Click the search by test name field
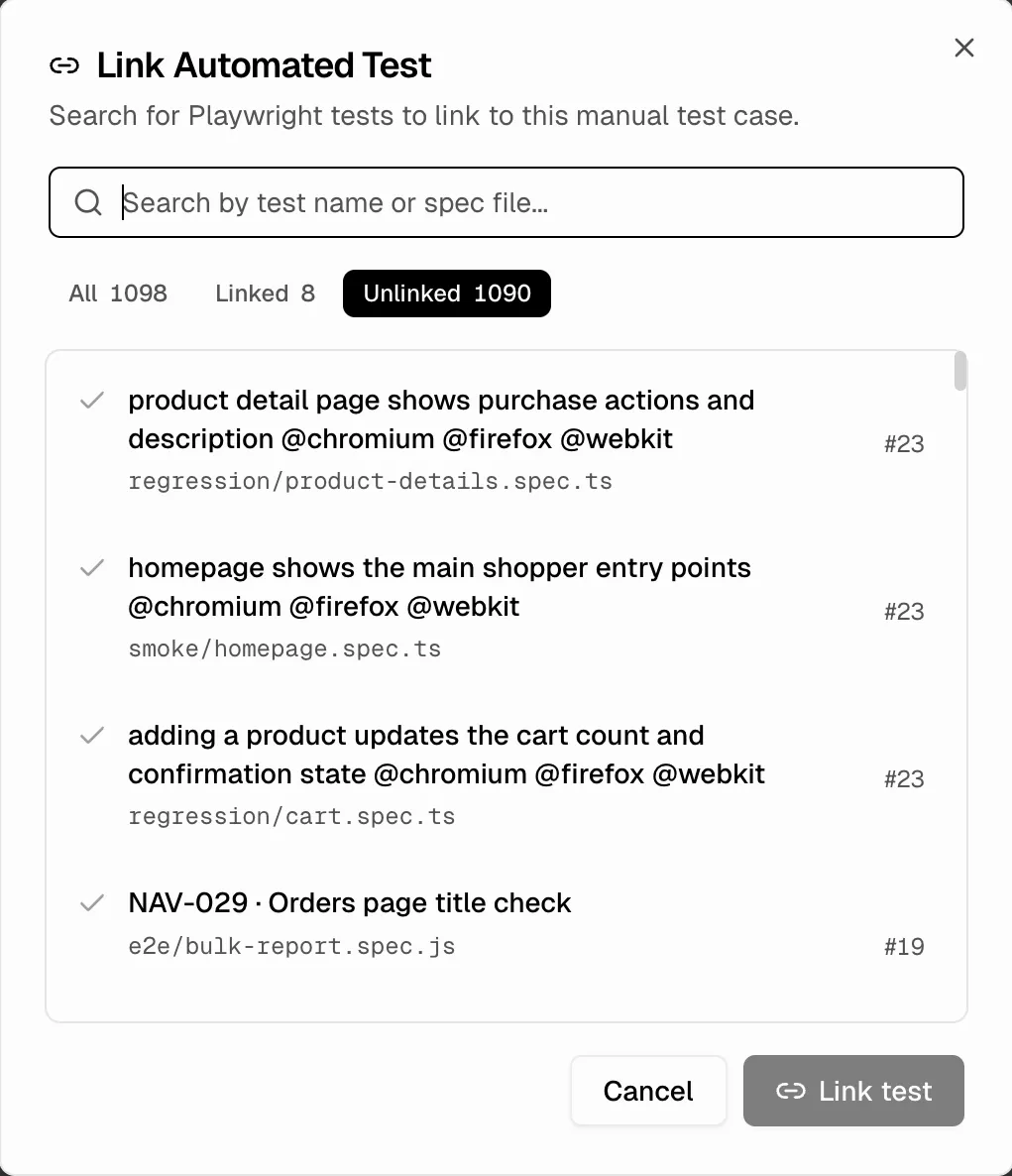Viewport: 1012px width, 1176px height. click(x=496, y=202)
